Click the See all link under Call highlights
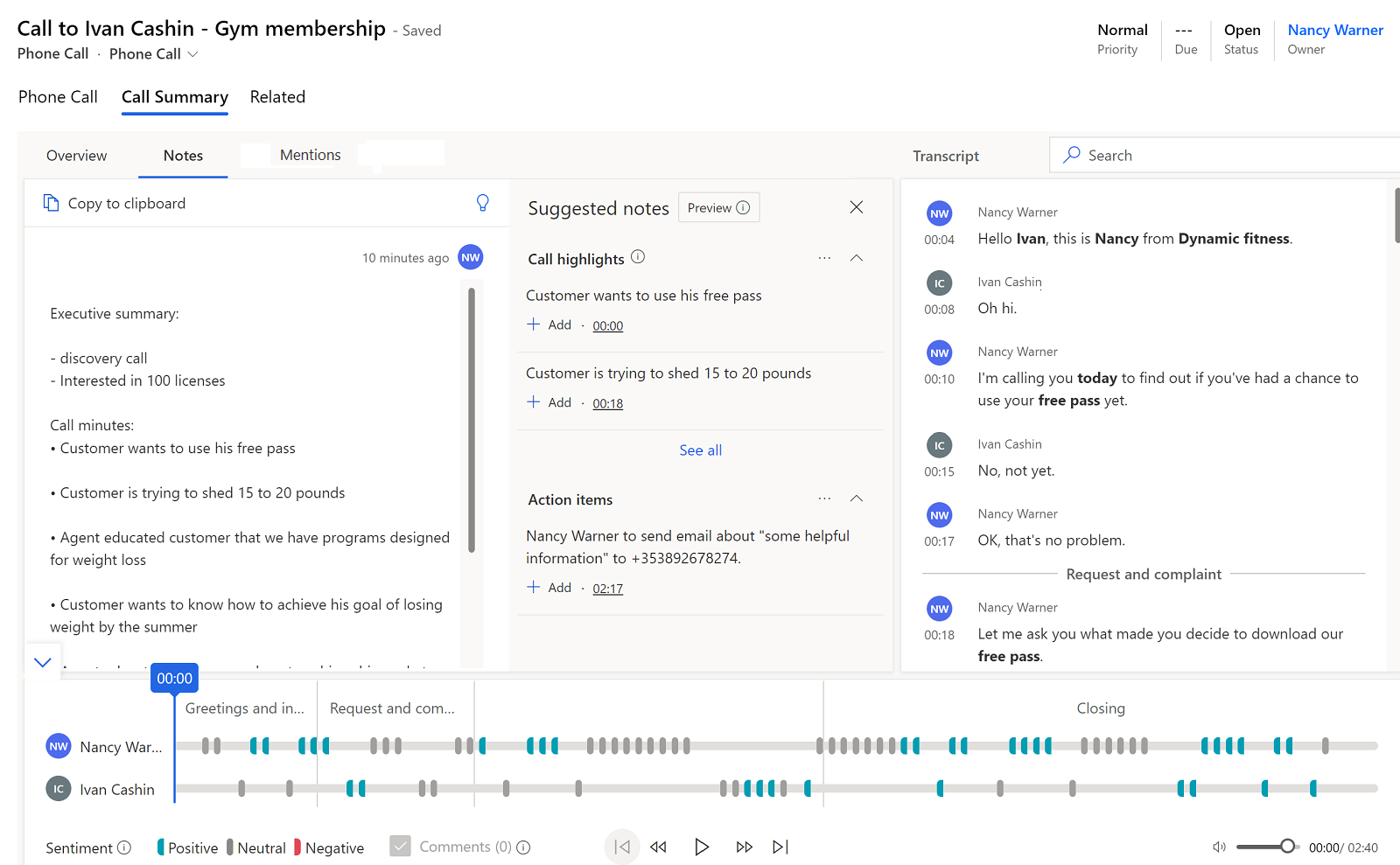The image size is (1400, 865). (x=700, y=450)
